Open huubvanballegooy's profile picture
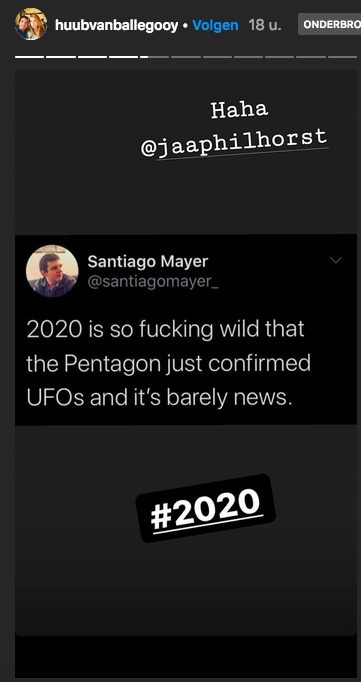The height and width of the screenshot is (682, 361). 31,24
